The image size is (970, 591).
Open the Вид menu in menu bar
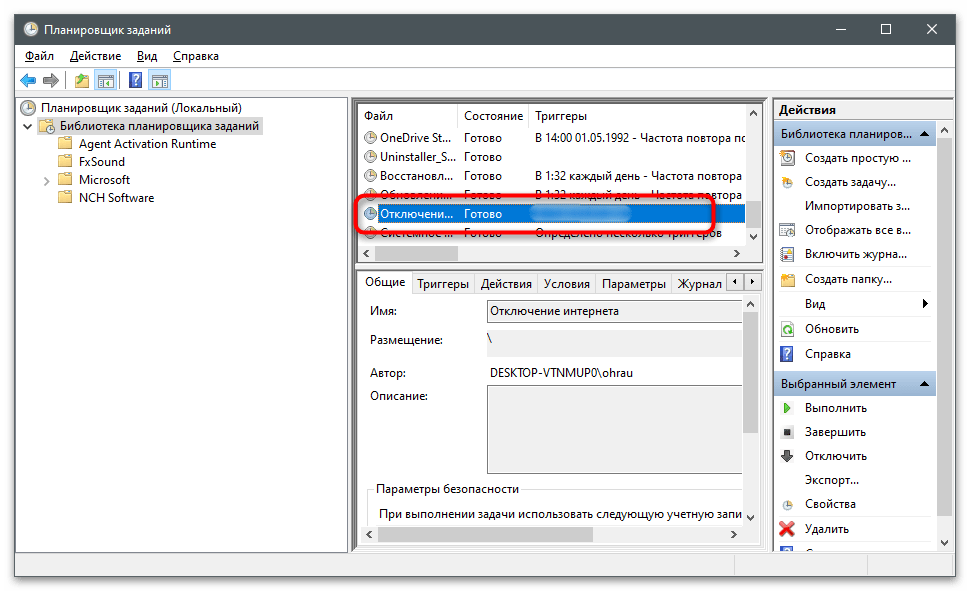click(147, 56)
